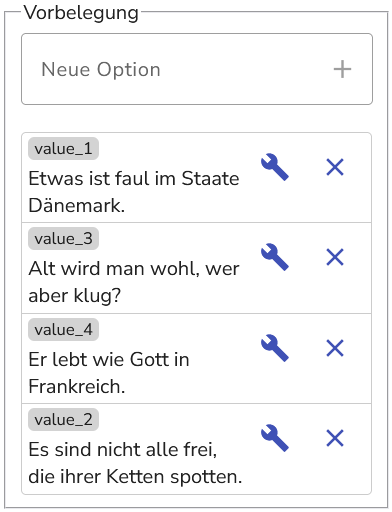Select the value_3 tag label
This screenshot has height=512, width=392.
point(63,239)
